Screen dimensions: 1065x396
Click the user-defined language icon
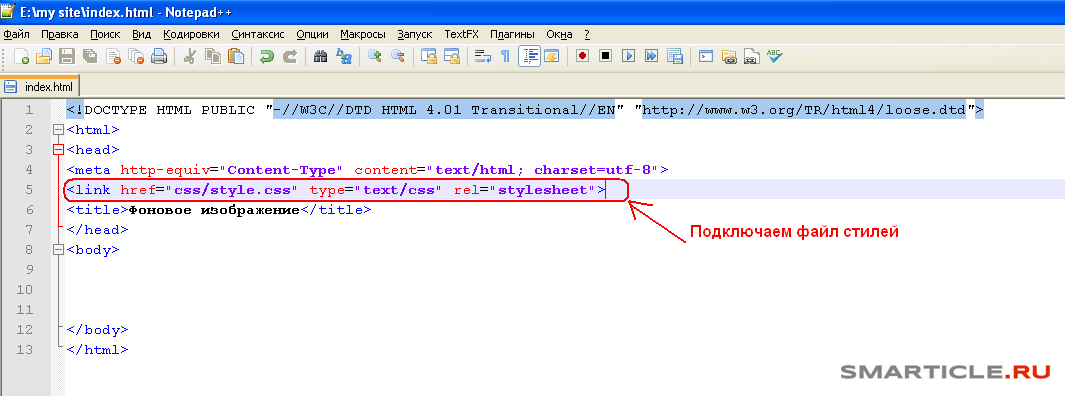tap(551, 56)
